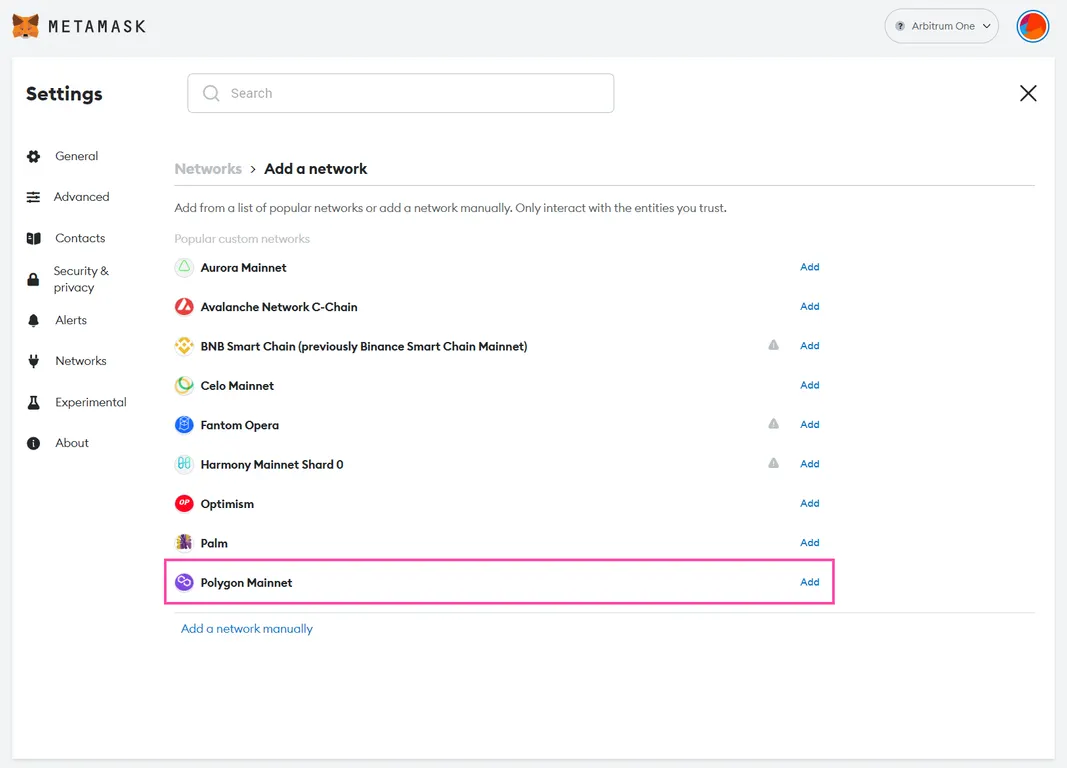Add Palm network
The height and width of the screenshot is (768, 1067).
point(809,543)
